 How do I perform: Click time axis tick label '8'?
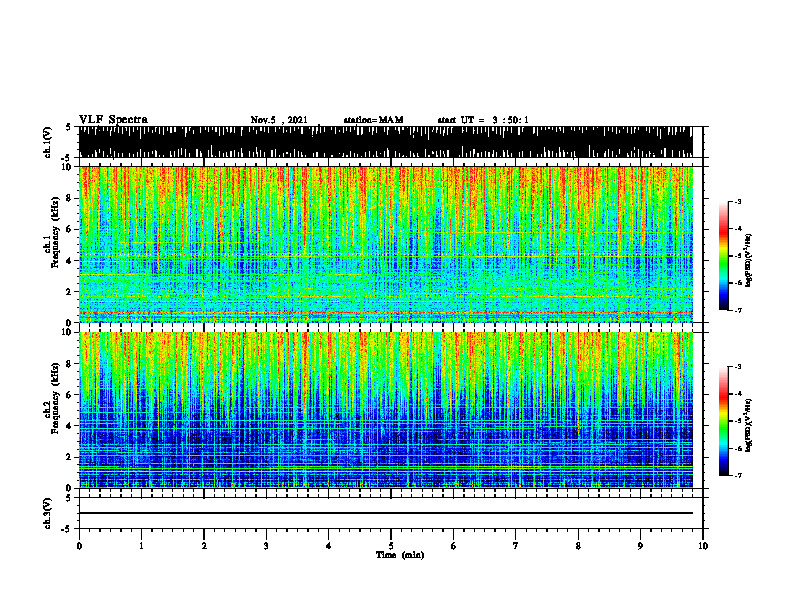pyautogui.click(x=578, y=546)
